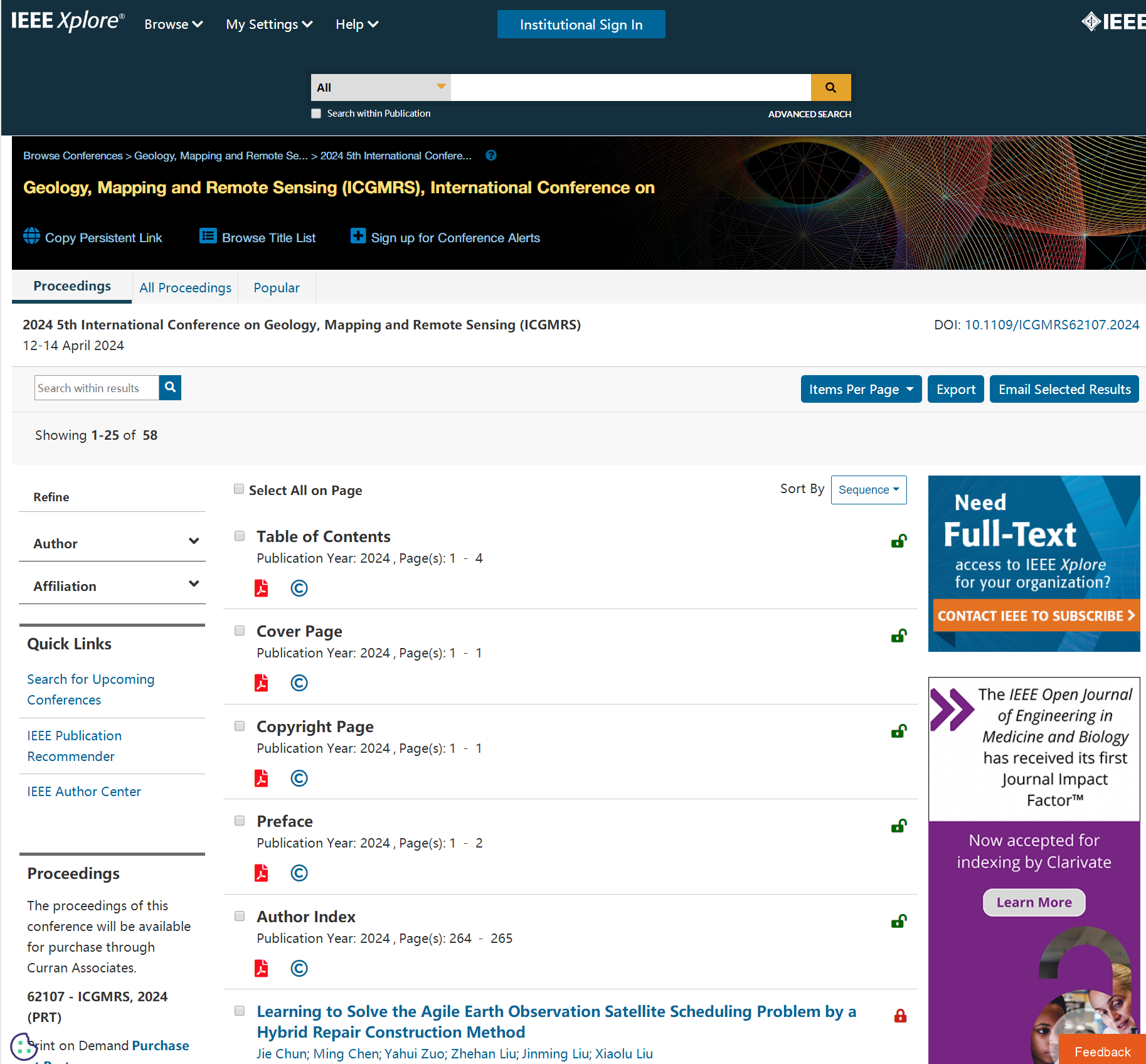Screen dimensions: 1146x1064
Task: Click Email Selected Results button
Action: click(x=1064, y=389)
